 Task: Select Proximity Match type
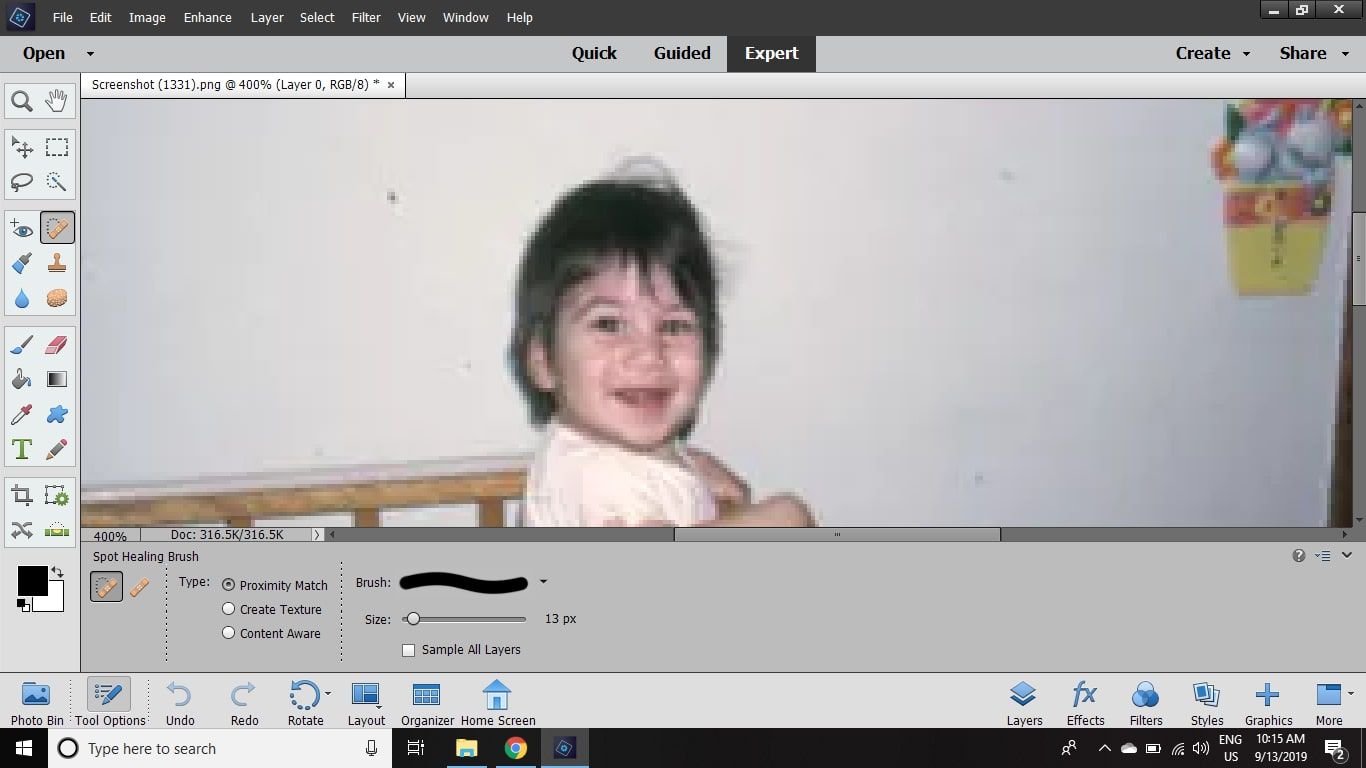(228, 585)
